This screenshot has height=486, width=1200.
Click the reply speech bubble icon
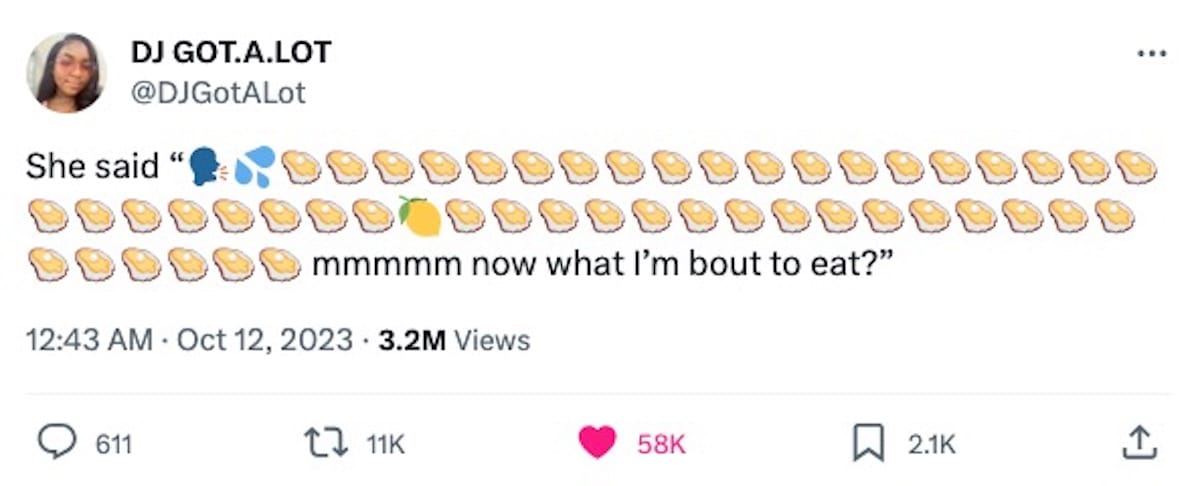pos(58,443)
